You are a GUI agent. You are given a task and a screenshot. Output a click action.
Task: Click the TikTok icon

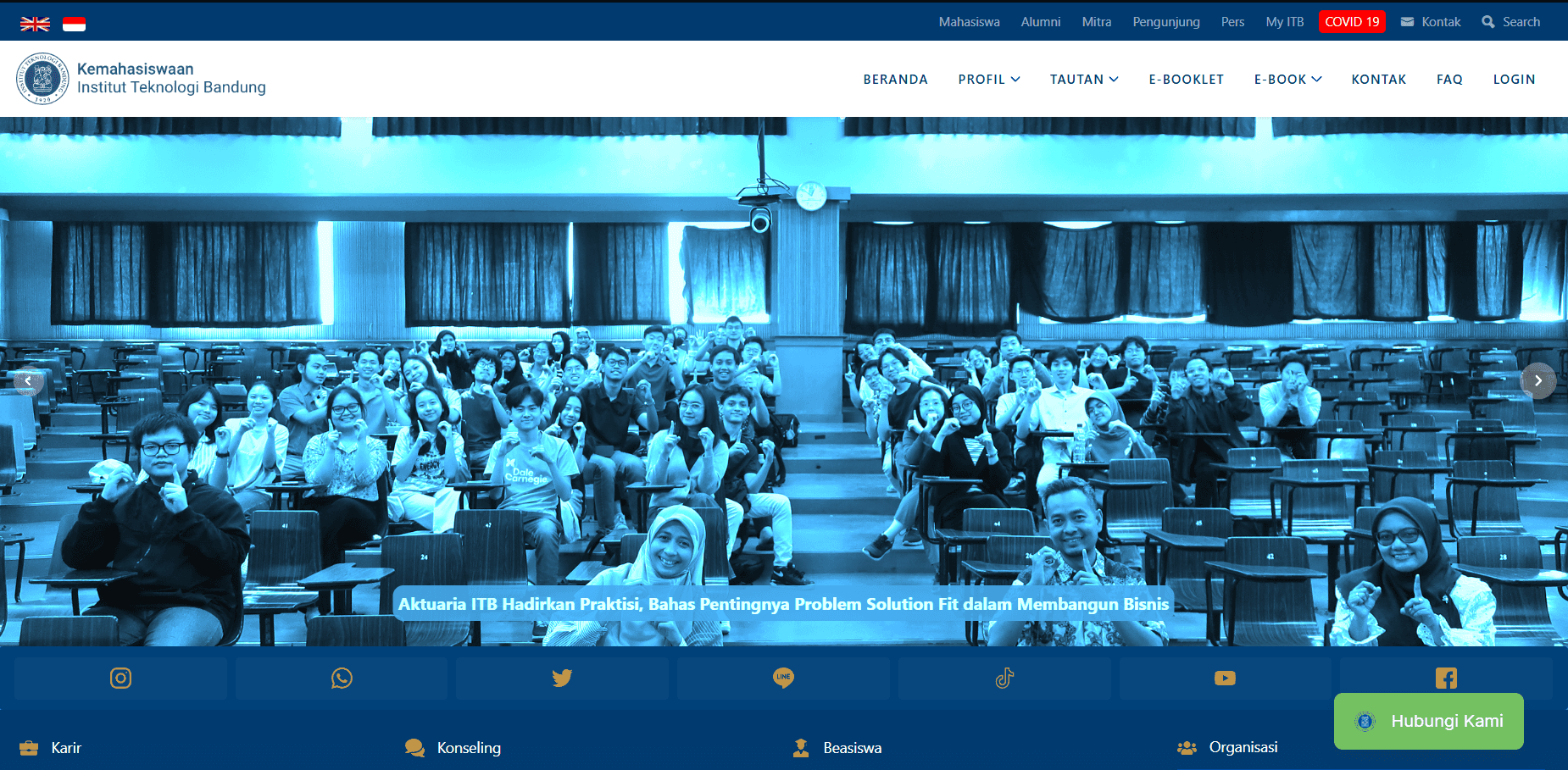(x=1004, y=679)
